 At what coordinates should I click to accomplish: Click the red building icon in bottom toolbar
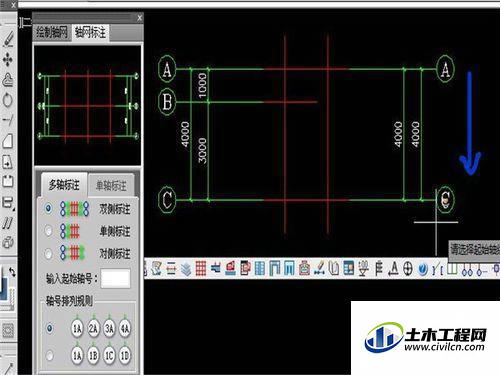[231, 269]
